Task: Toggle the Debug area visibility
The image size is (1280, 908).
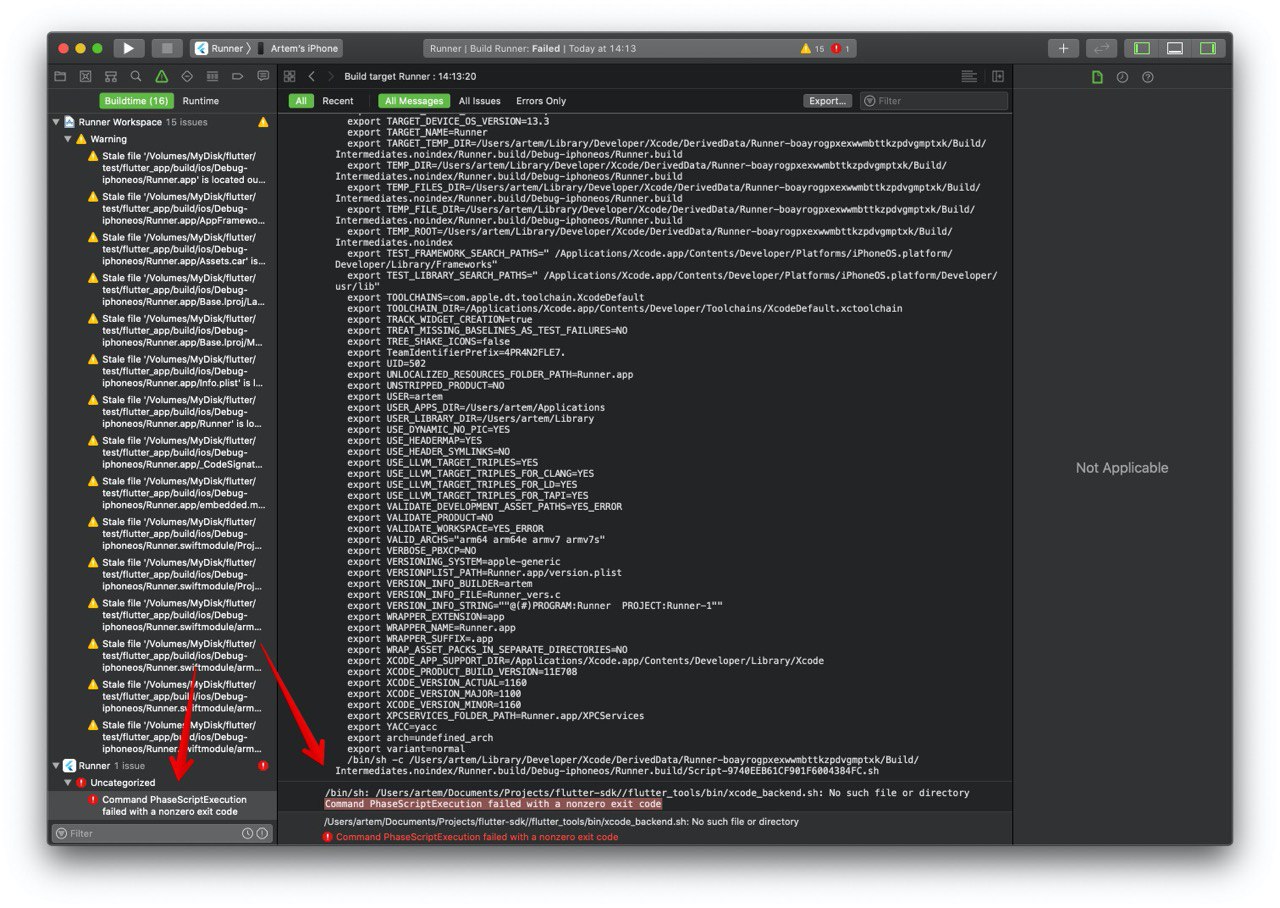Action: pyautogui.click(x=1175, y=48)
